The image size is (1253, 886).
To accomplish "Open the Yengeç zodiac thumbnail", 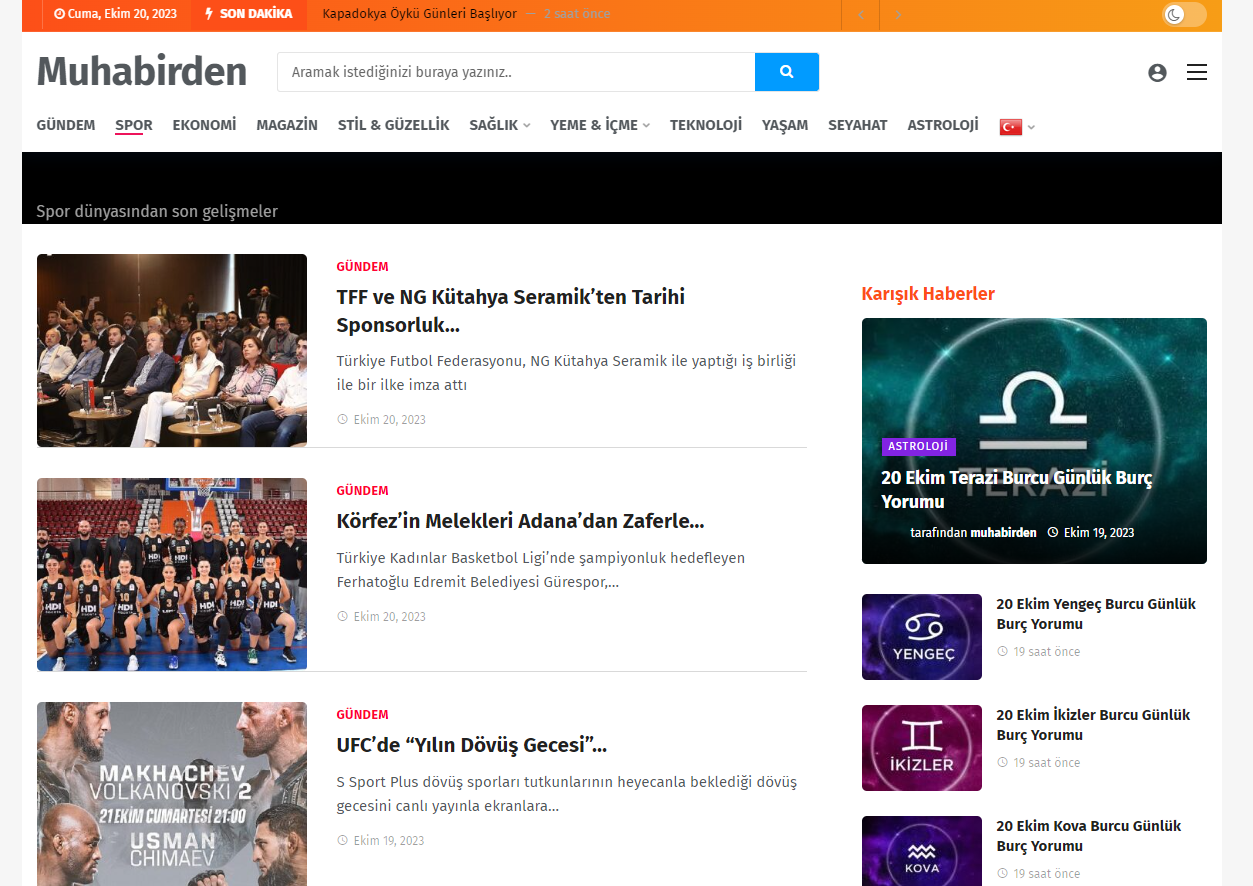I will point(922,637).
